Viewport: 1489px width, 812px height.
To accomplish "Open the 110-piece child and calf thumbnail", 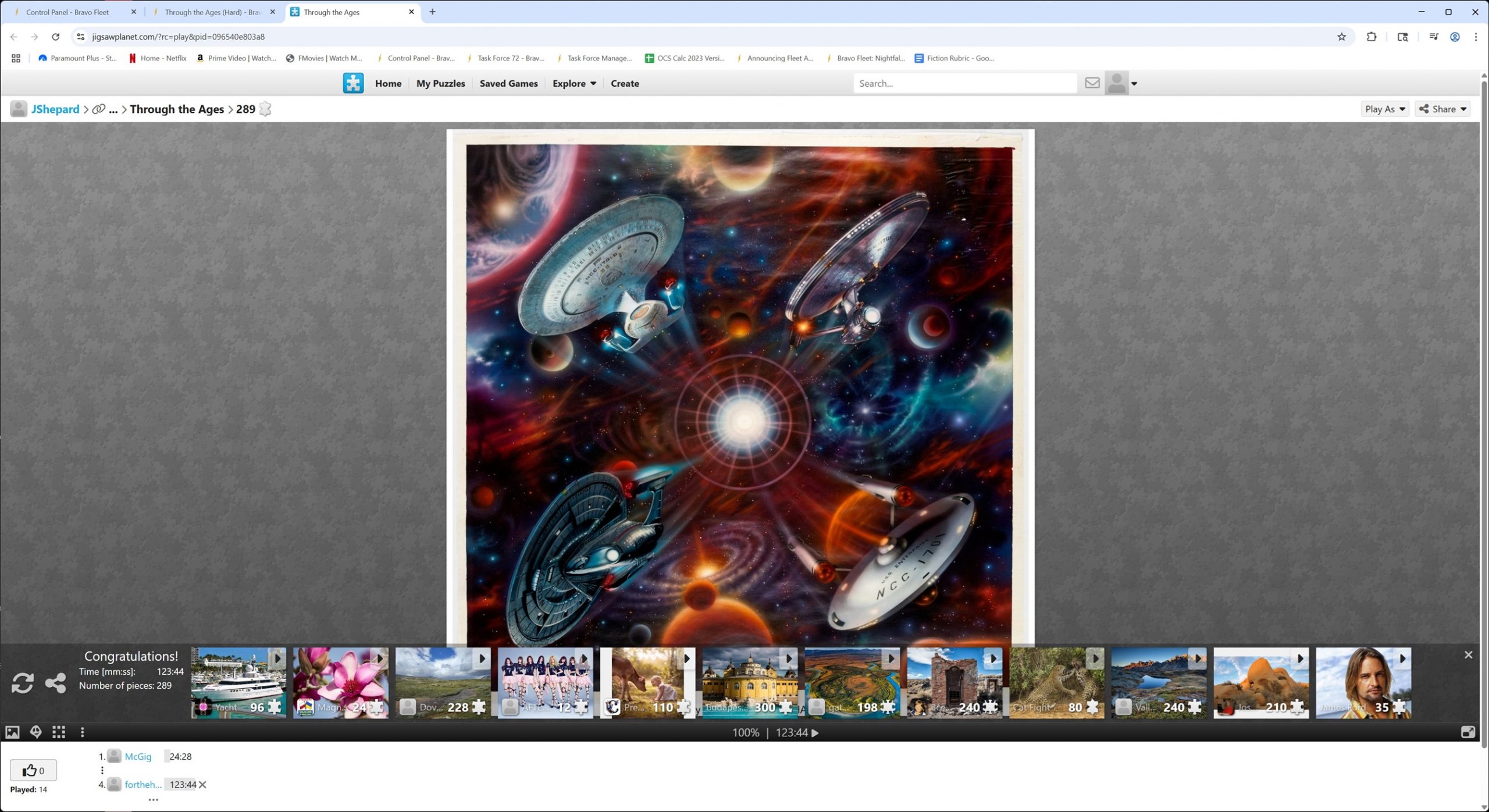I will [647, 683].
